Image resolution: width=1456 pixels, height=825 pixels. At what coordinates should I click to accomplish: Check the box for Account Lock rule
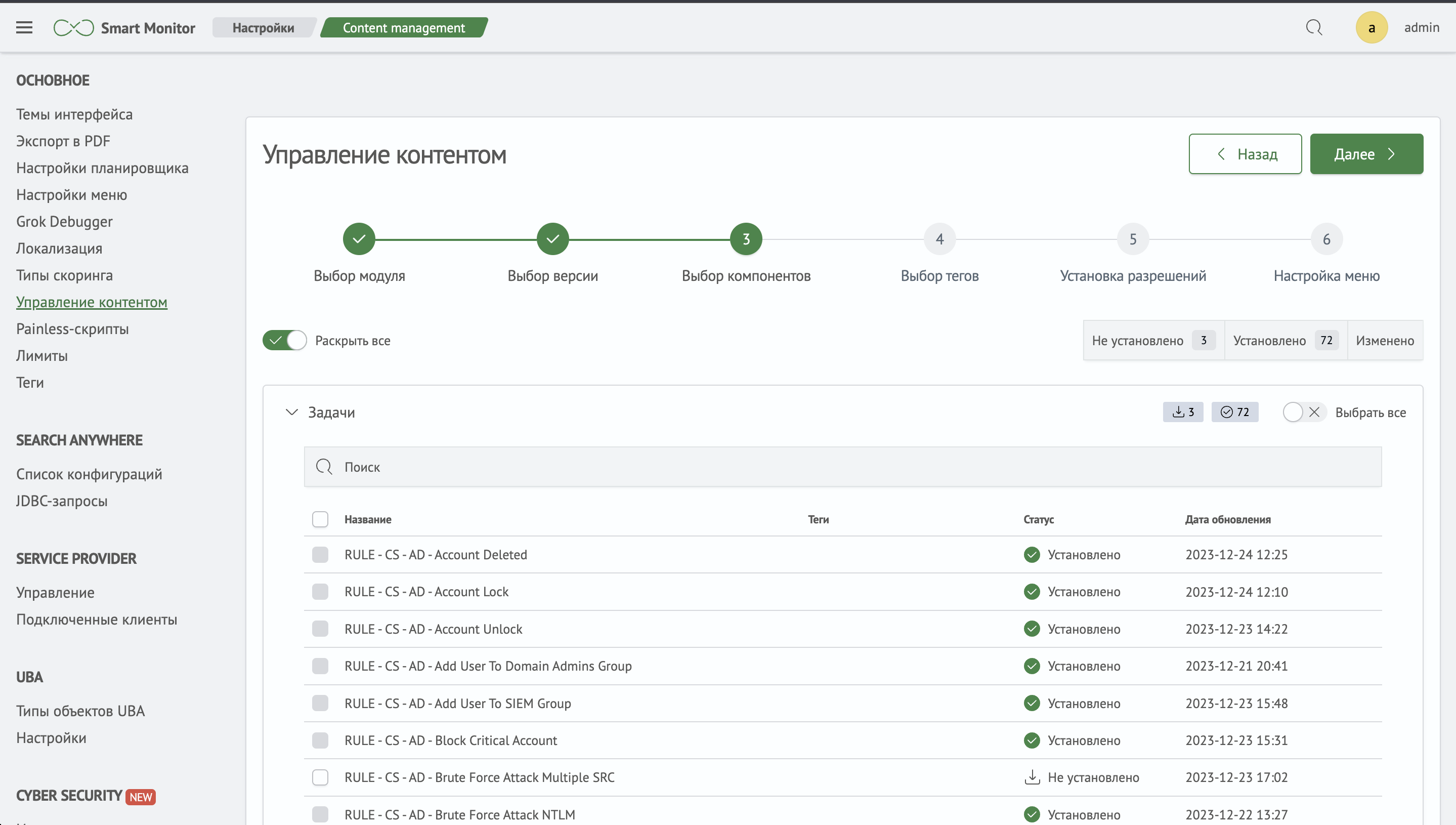point(320,592)
